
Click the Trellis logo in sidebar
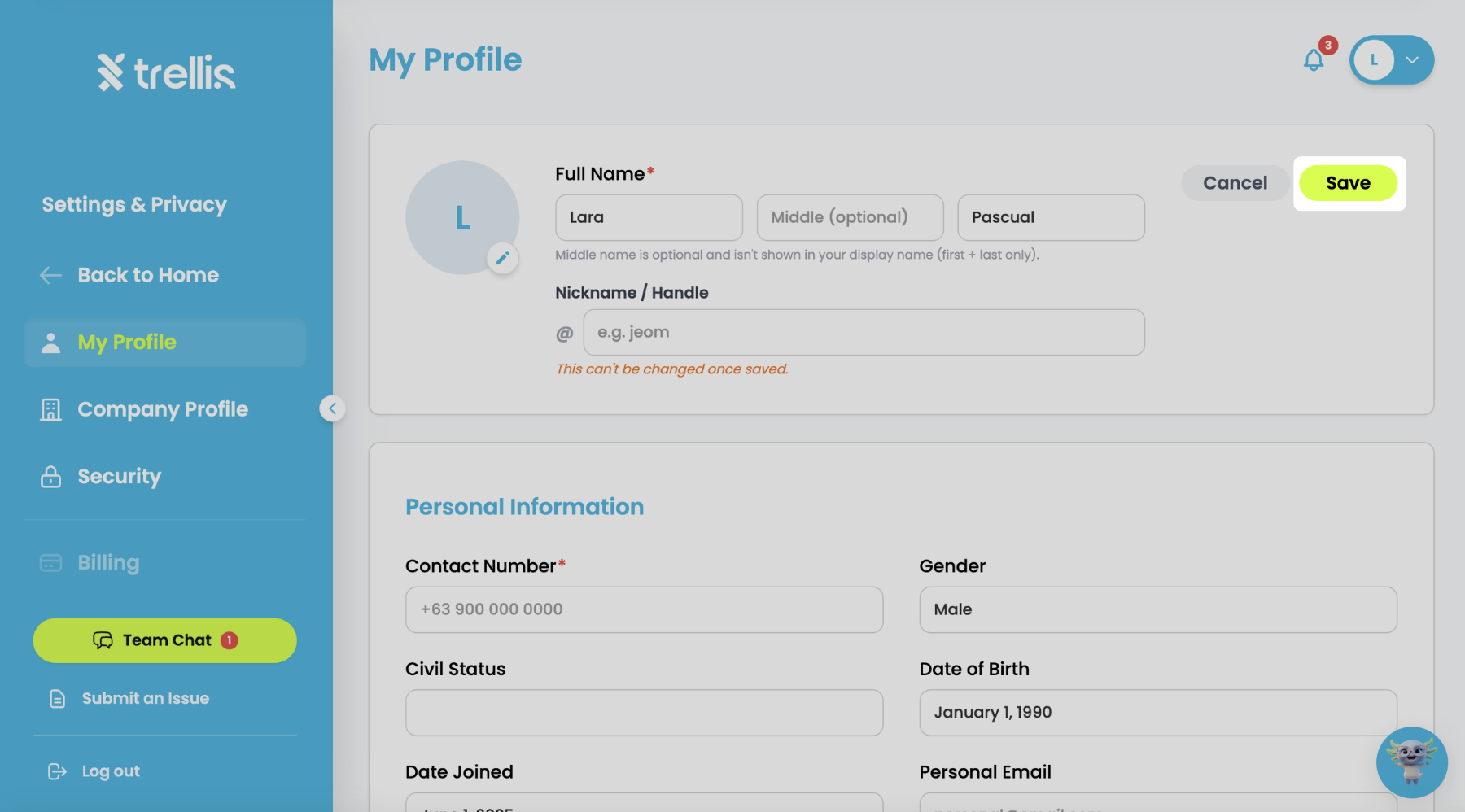(167, 72)
